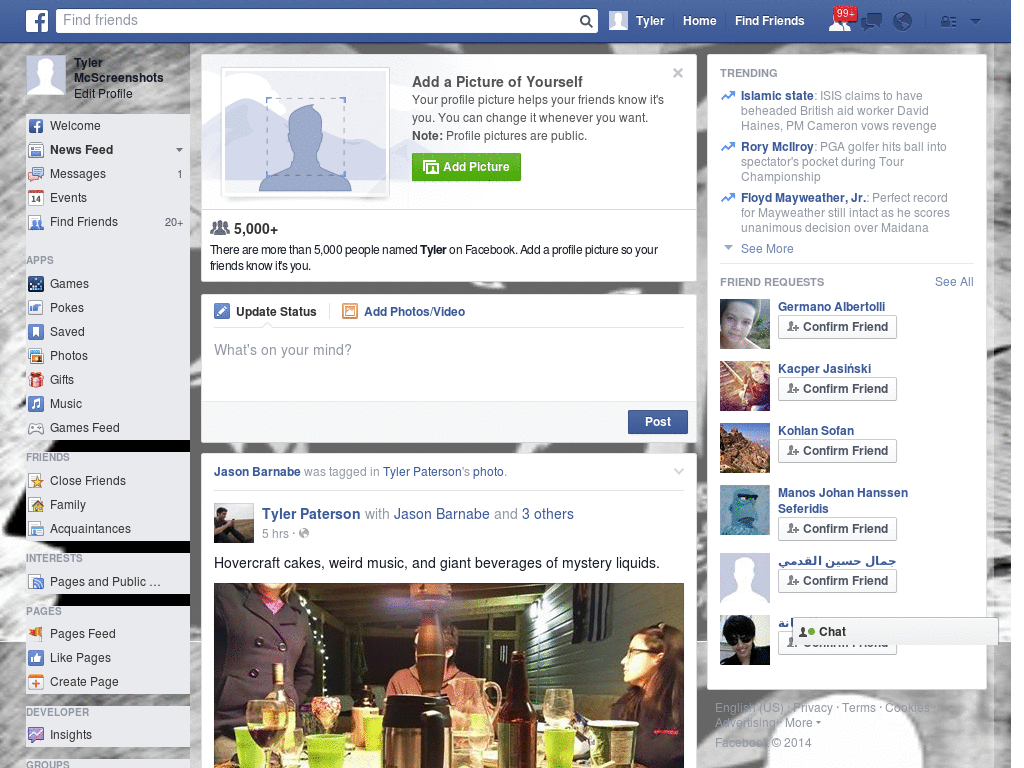Viewport: 1024px width, 768px height.
Task: Close the Add a Picture prompt
Action: [x=678, y=73]
